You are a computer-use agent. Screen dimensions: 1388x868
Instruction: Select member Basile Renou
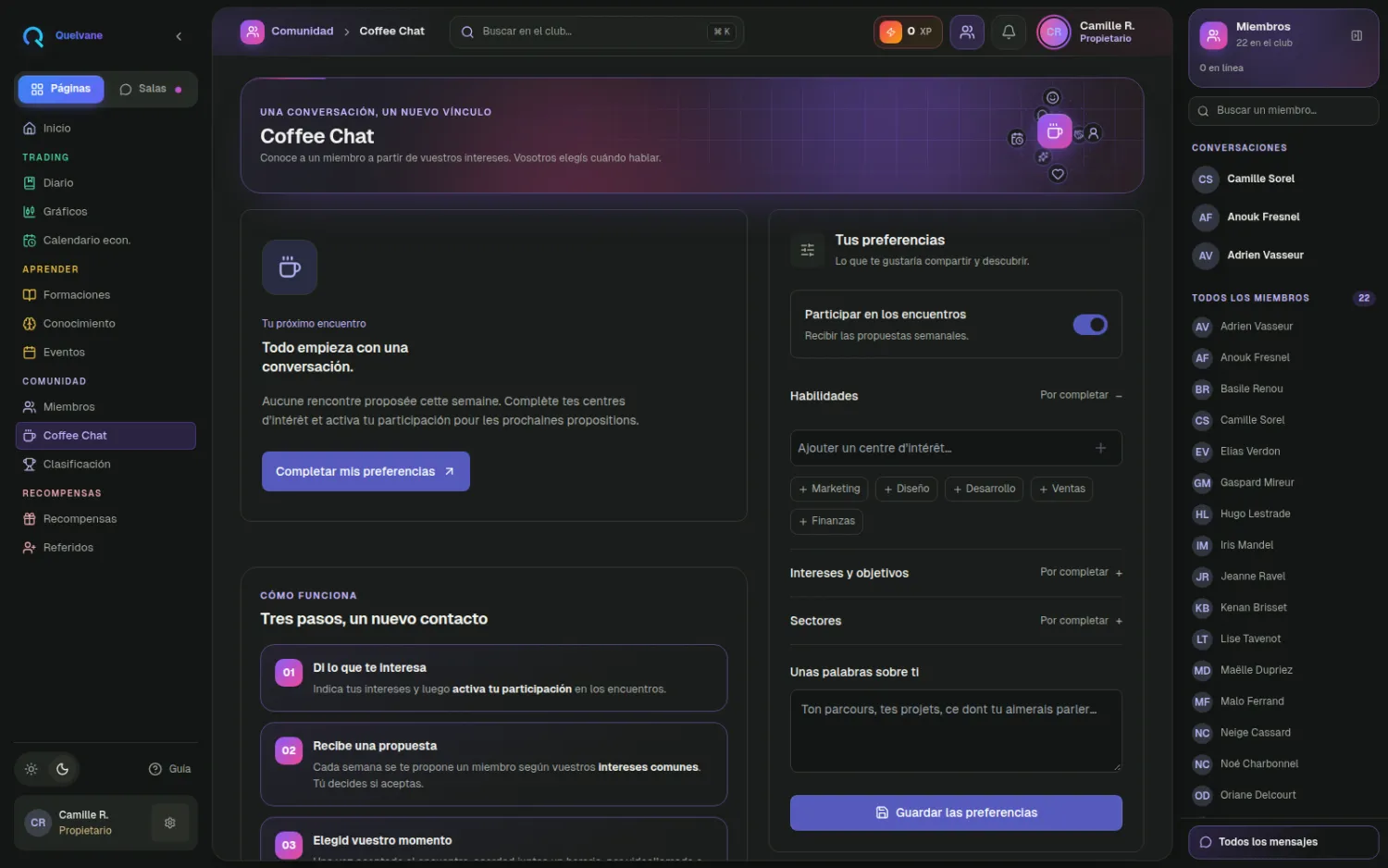pyautogui.click(x=1283, y=389)
